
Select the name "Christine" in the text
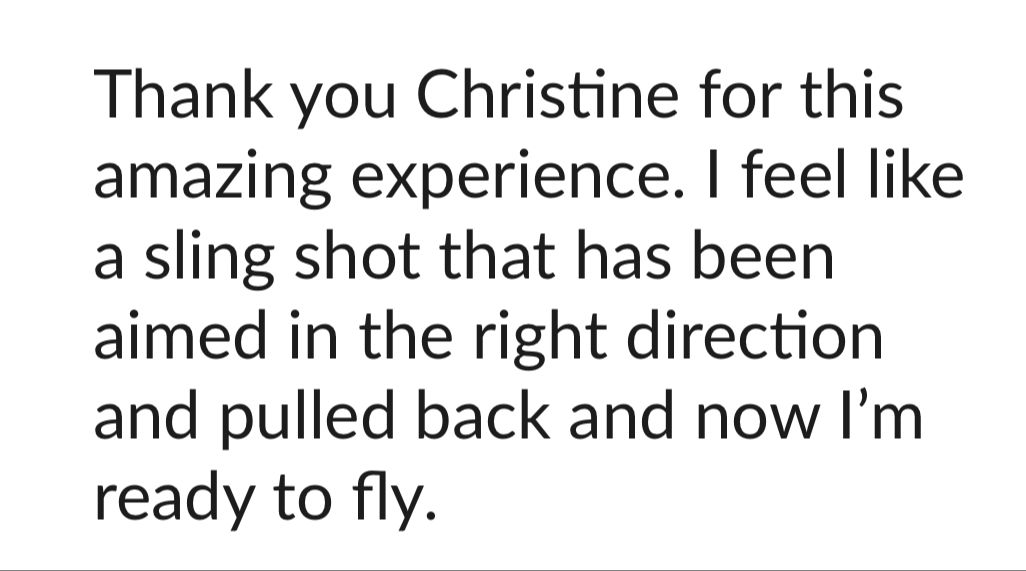547,94
